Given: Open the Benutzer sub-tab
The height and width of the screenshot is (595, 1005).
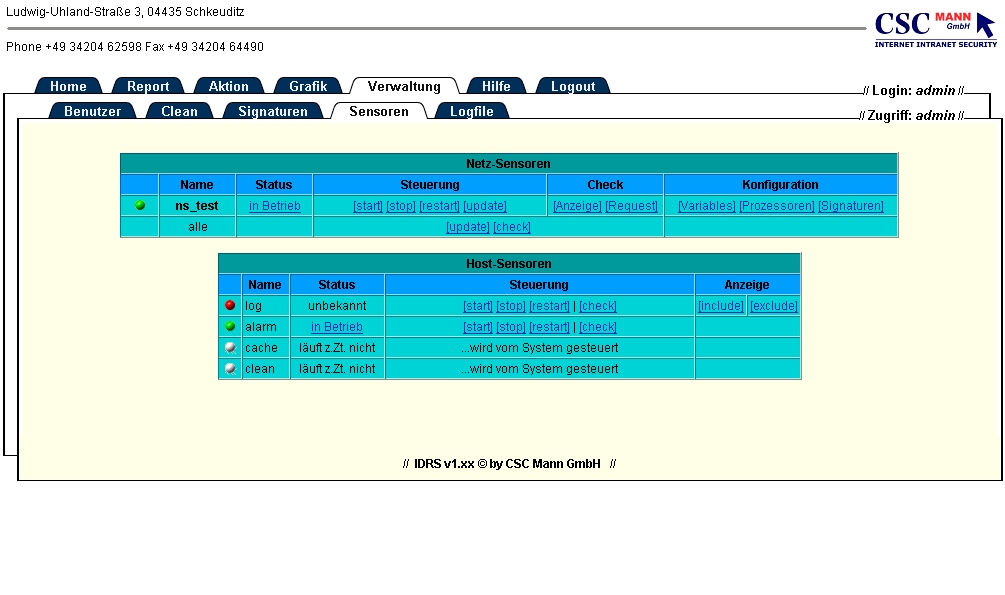Looking at the screenshot, I should pos(93,111).
